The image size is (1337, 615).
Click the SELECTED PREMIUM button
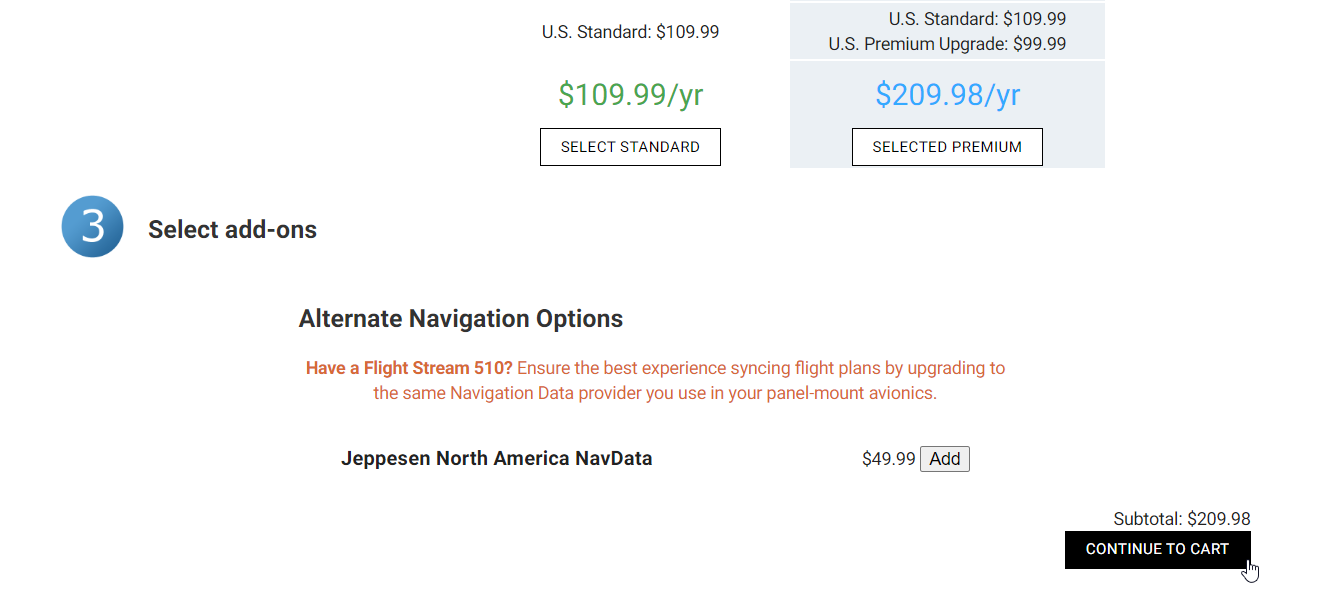tap(947, 147)
